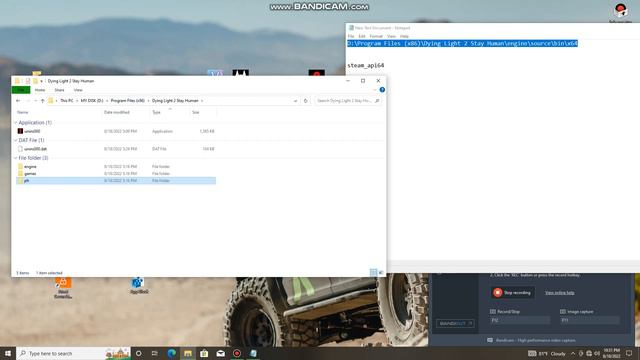Image resolution: width=640 pixels, height=360 pixels.
Task: Click the BANDICUT button
Action: pyautogui.click(x=455, y=323)
